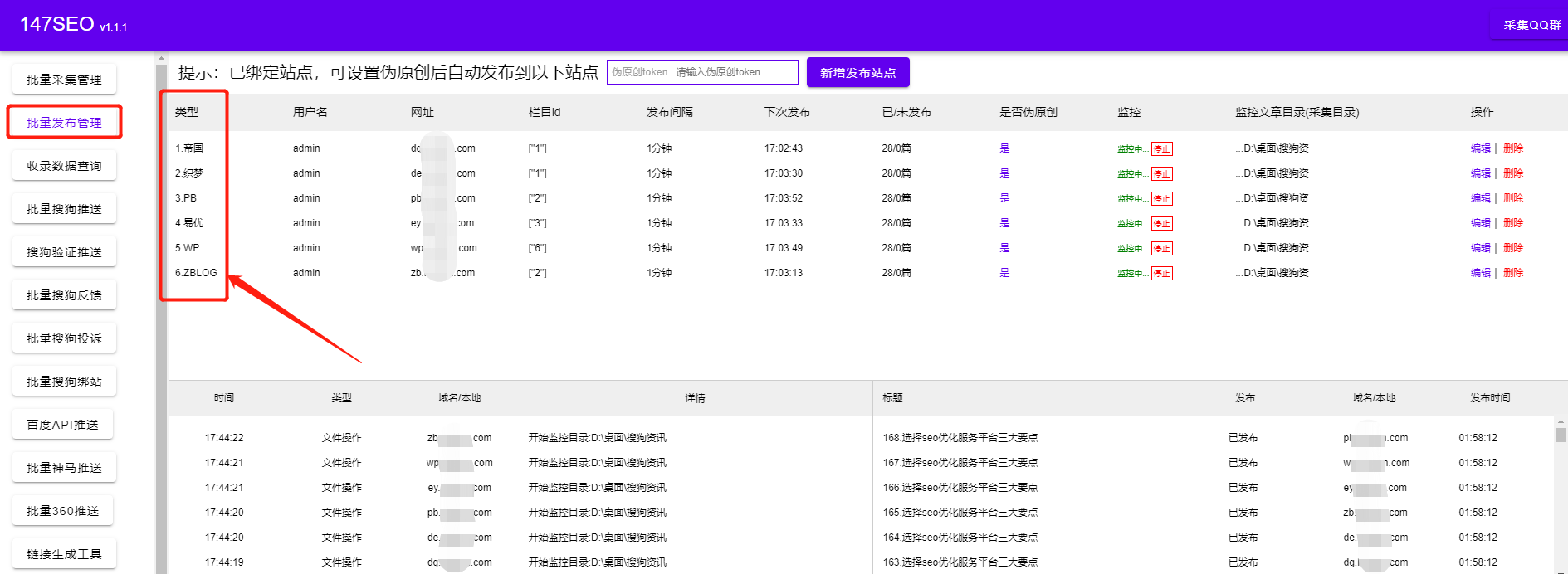1568x574 pixels.
Task: Stop monitoring for the 1.帝国 site
Action: (x=1161, y=149)
